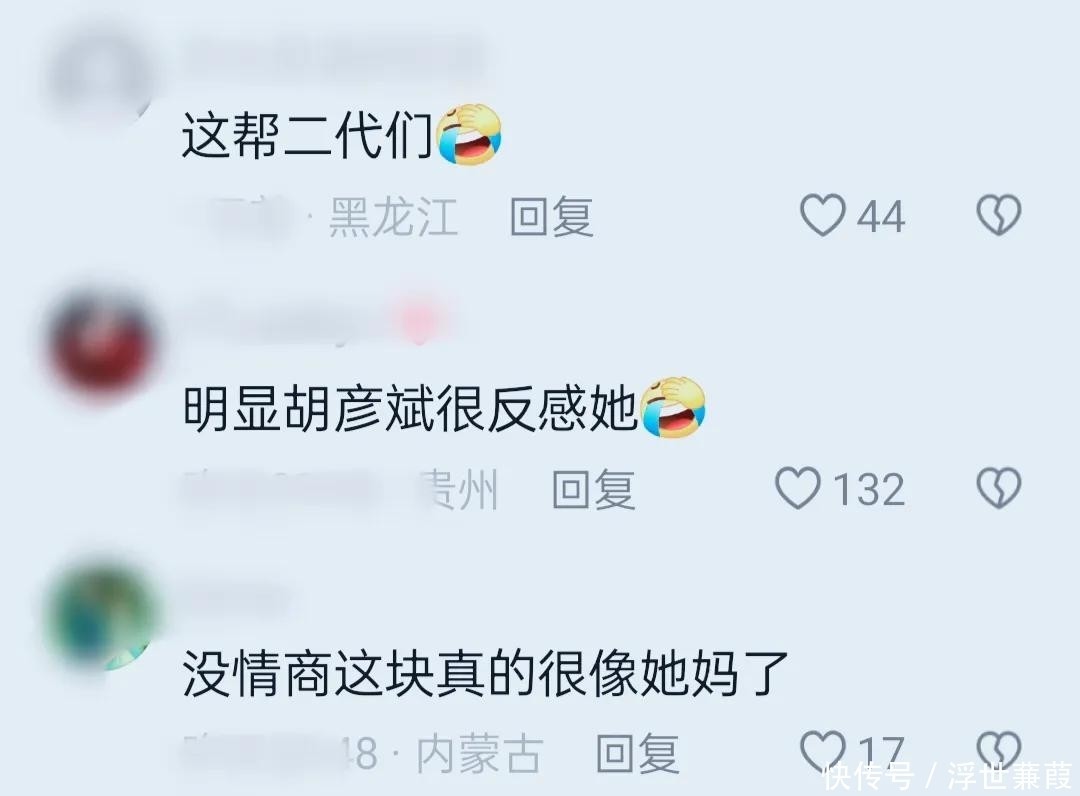This screenshot has width=1080, height=796.
Task: Select the comment text 明显胡彦斌很反感她
Action: pyautogui.click(x=410, y=408)
